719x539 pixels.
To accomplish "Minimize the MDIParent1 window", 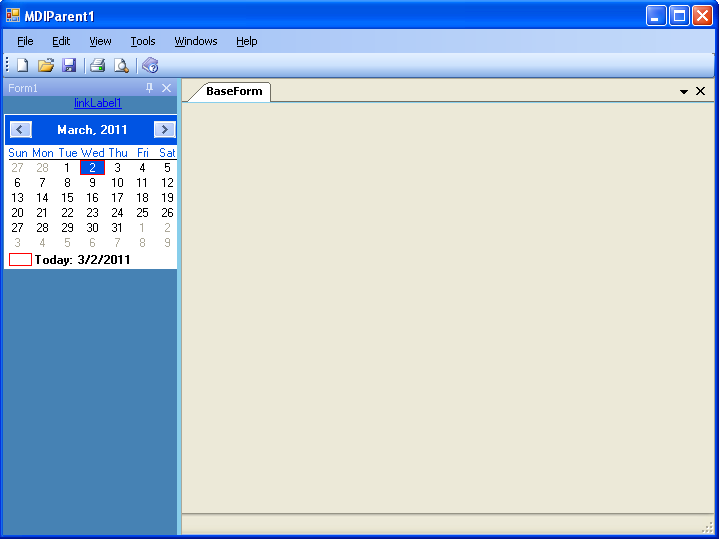I will pos(657,16).
